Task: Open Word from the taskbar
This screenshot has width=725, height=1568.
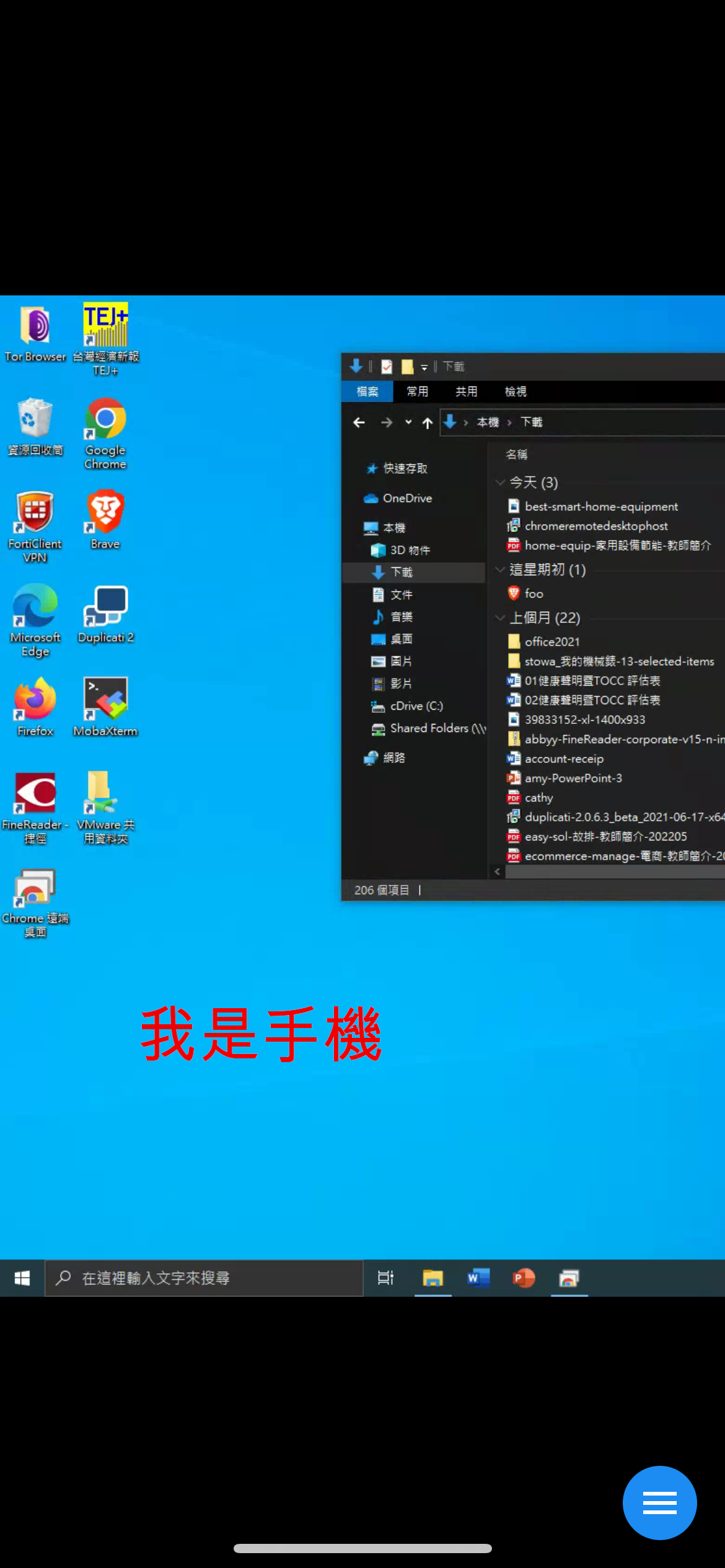Action: pyautogui.click(x=478, y=1278)
